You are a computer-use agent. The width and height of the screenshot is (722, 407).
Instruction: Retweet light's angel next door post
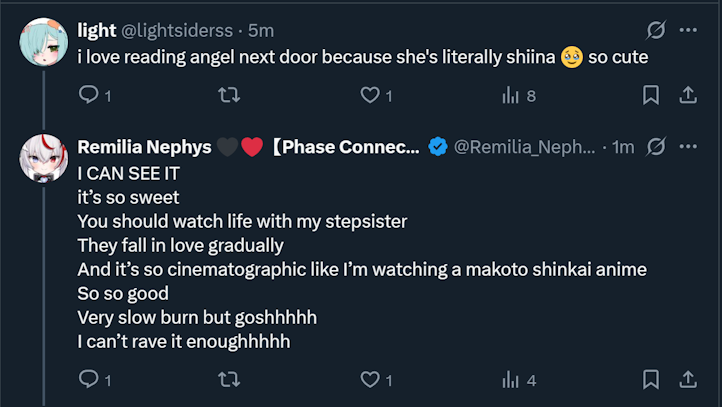(229, 95)
